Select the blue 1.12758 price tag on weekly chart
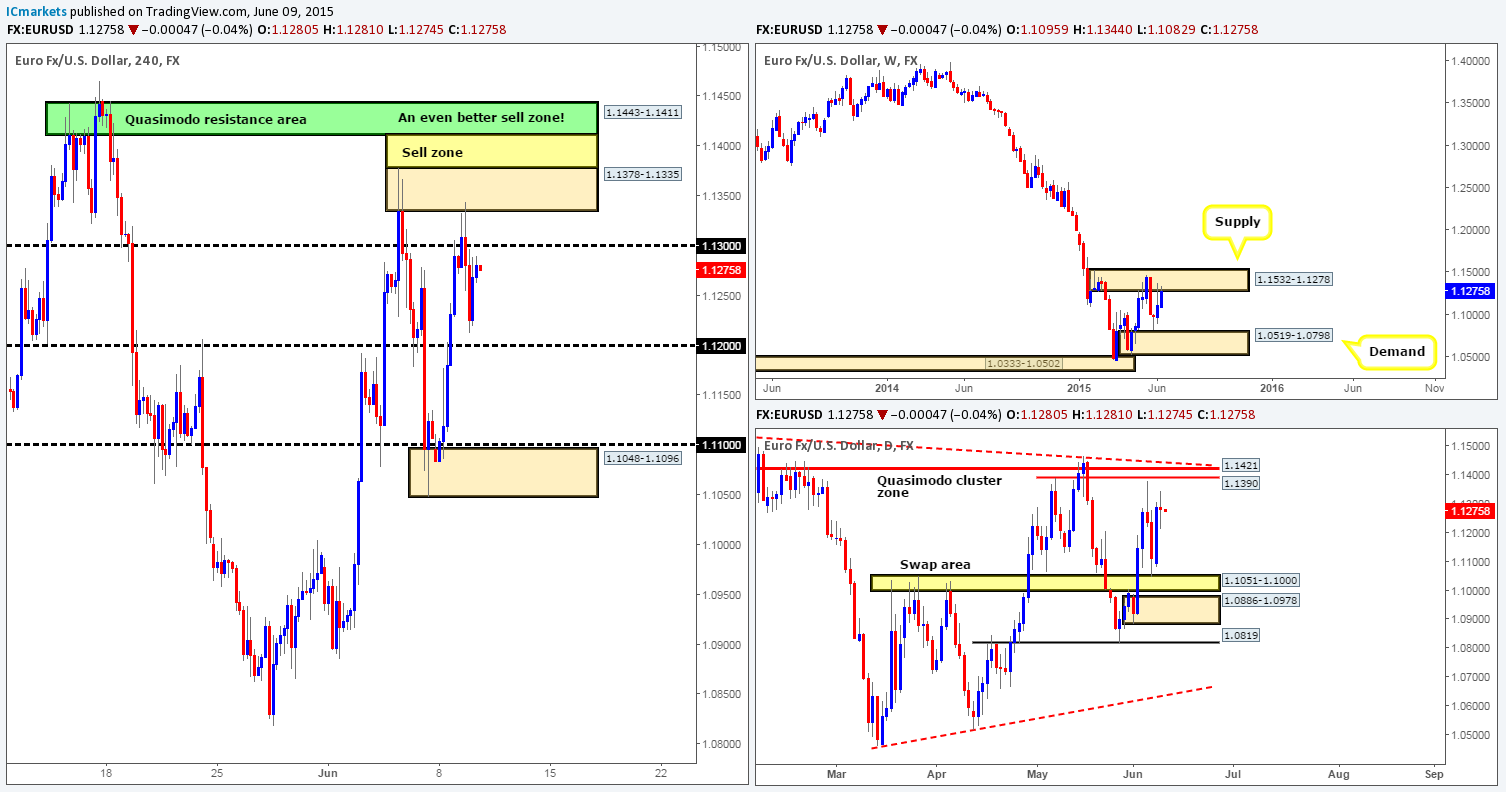The width and height of the screenshot is (1506, 792). (1469, 291)
